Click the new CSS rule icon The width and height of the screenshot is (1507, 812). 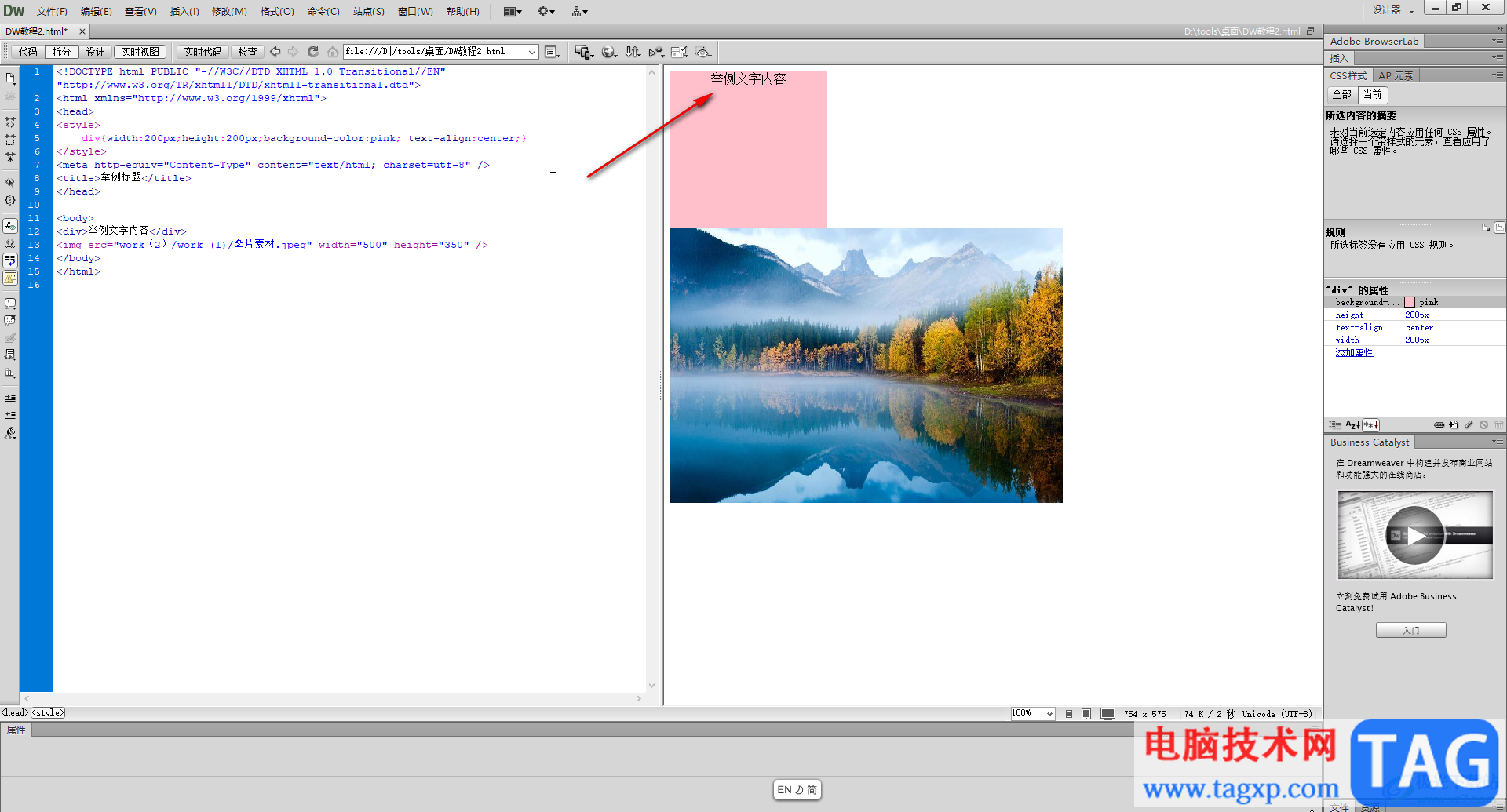click(x=1454, y=425)
